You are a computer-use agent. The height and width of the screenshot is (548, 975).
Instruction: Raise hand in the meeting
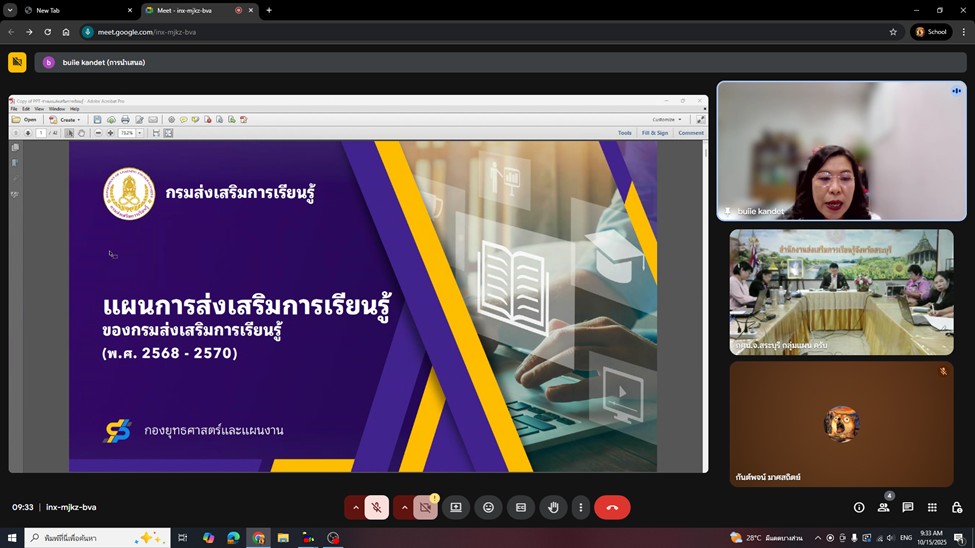553,507
